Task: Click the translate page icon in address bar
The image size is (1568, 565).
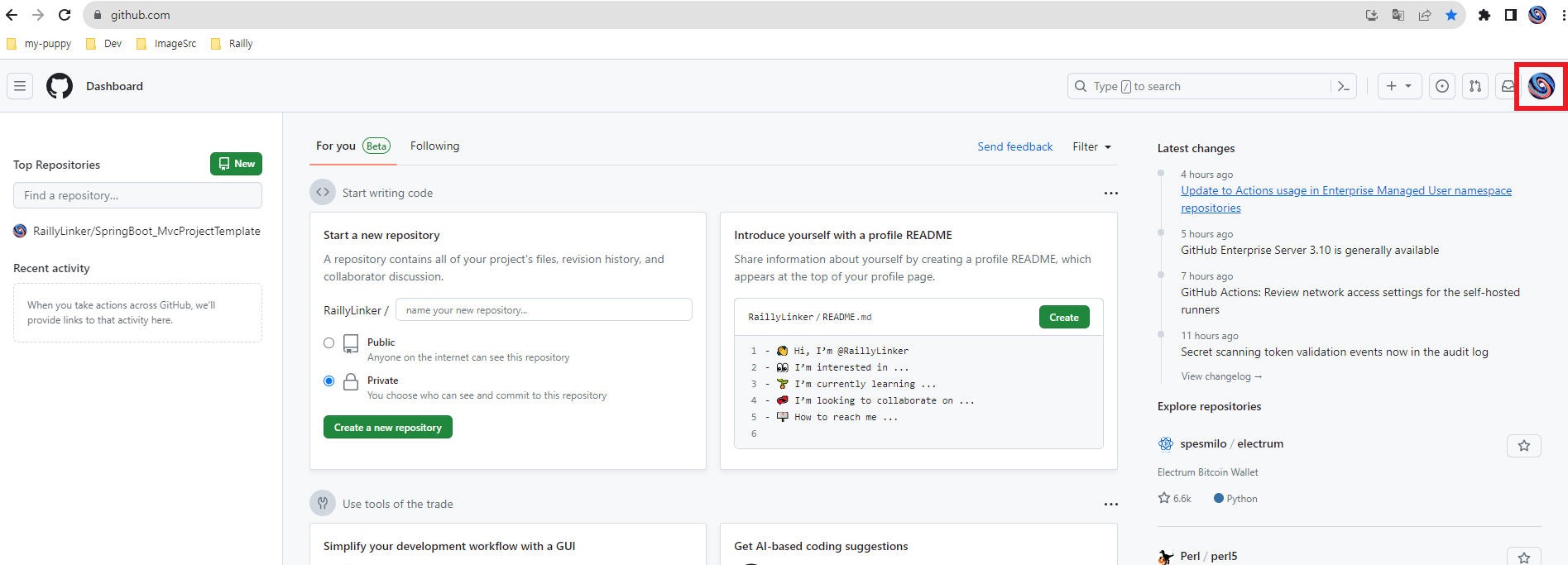Action: point(1398,15)
